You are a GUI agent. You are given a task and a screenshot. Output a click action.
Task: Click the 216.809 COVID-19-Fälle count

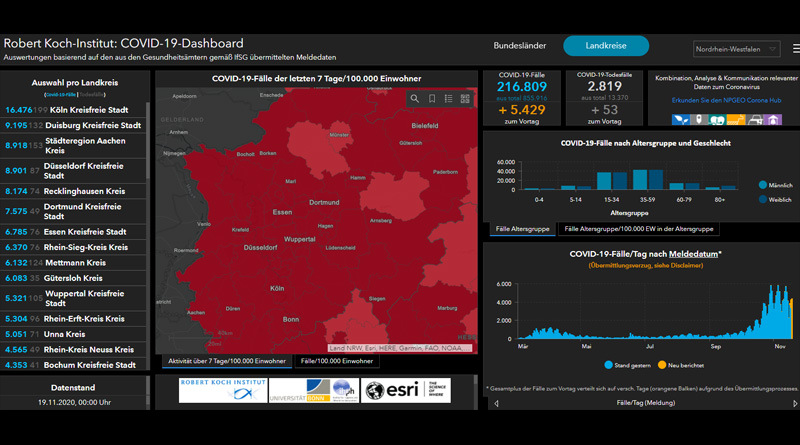coord(521,87)
